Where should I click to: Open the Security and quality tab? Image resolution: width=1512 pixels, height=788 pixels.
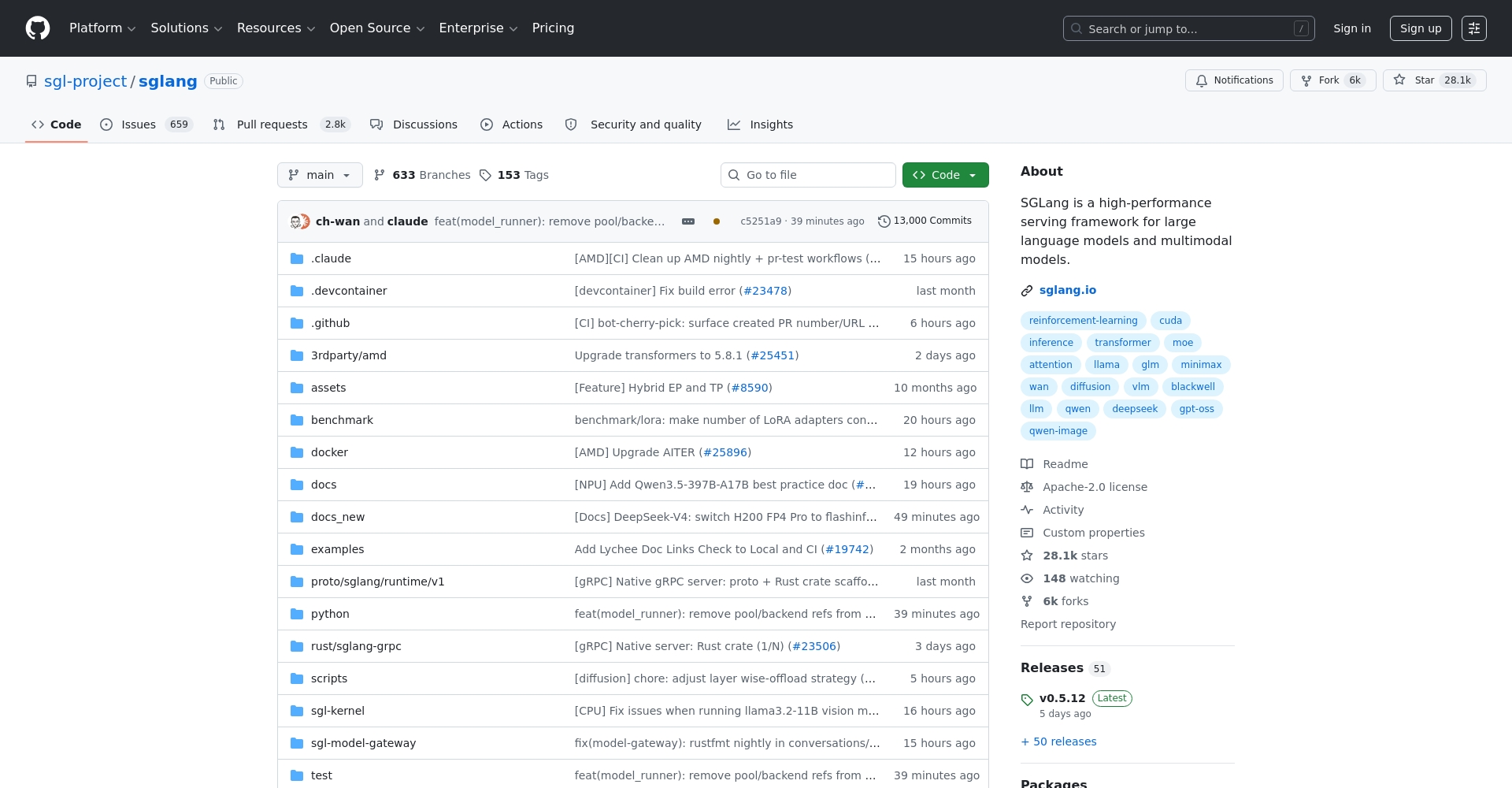[633, 125]
